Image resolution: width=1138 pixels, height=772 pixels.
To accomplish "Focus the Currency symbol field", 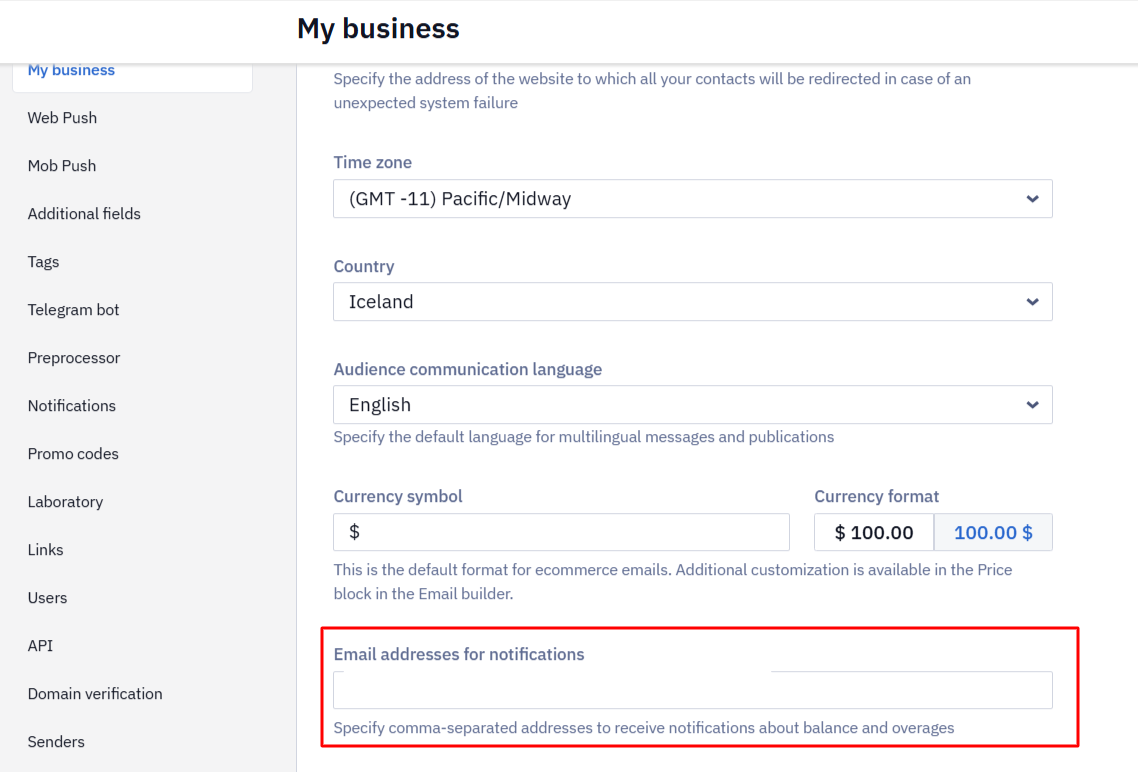I will (x=561, y=532).
